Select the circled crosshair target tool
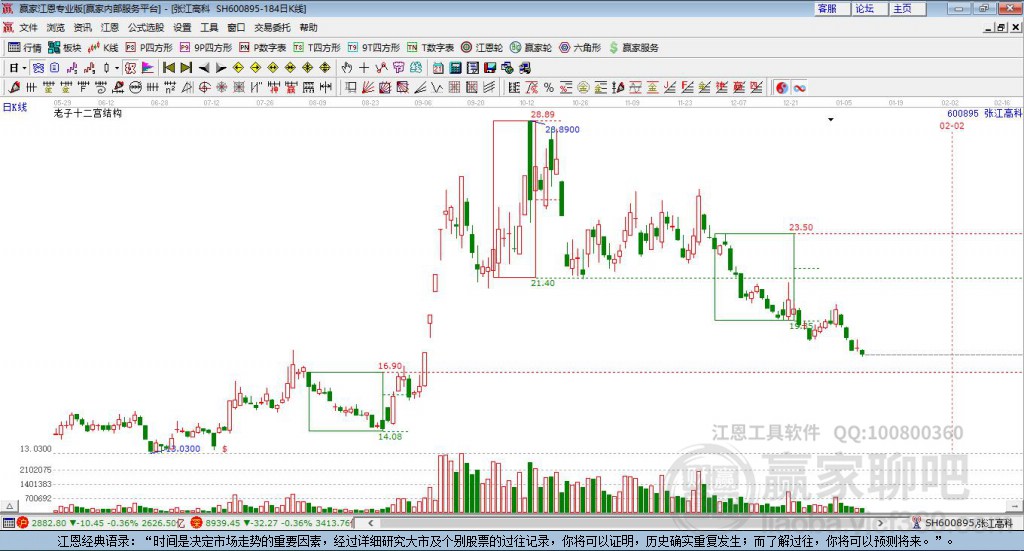This screenshot has height=551, width=1024. pos(204,87)
